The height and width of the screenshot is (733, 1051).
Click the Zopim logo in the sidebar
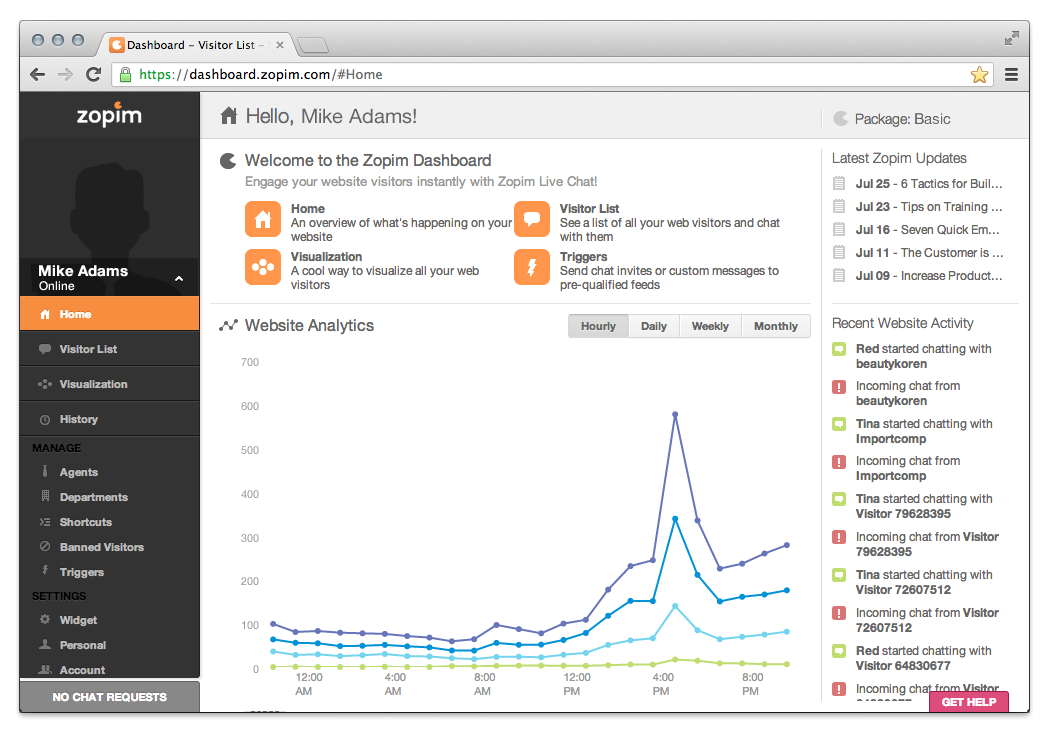[x=109, y=116]
